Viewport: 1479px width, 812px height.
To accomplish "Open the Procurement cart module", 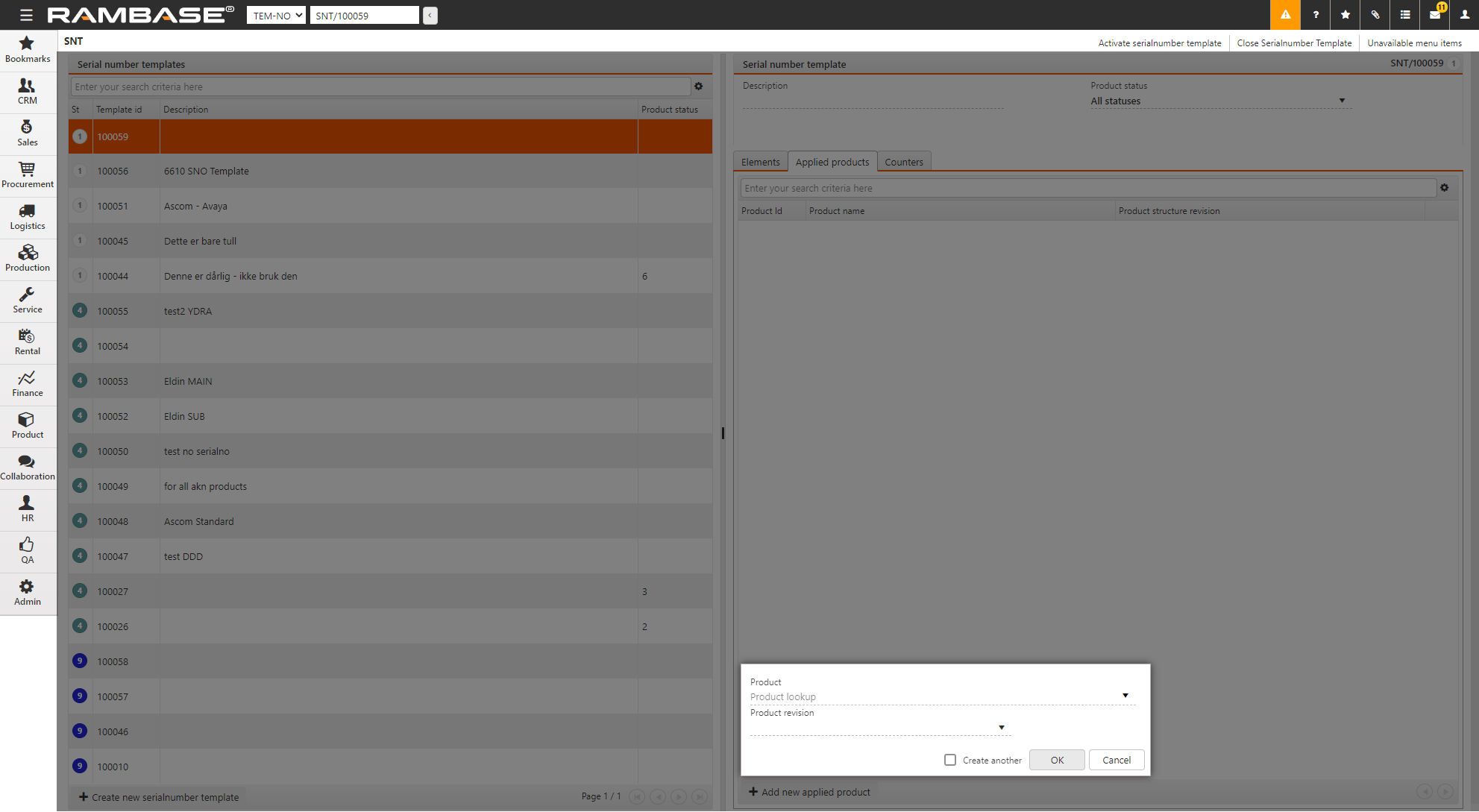I will (x=28, y=175).
